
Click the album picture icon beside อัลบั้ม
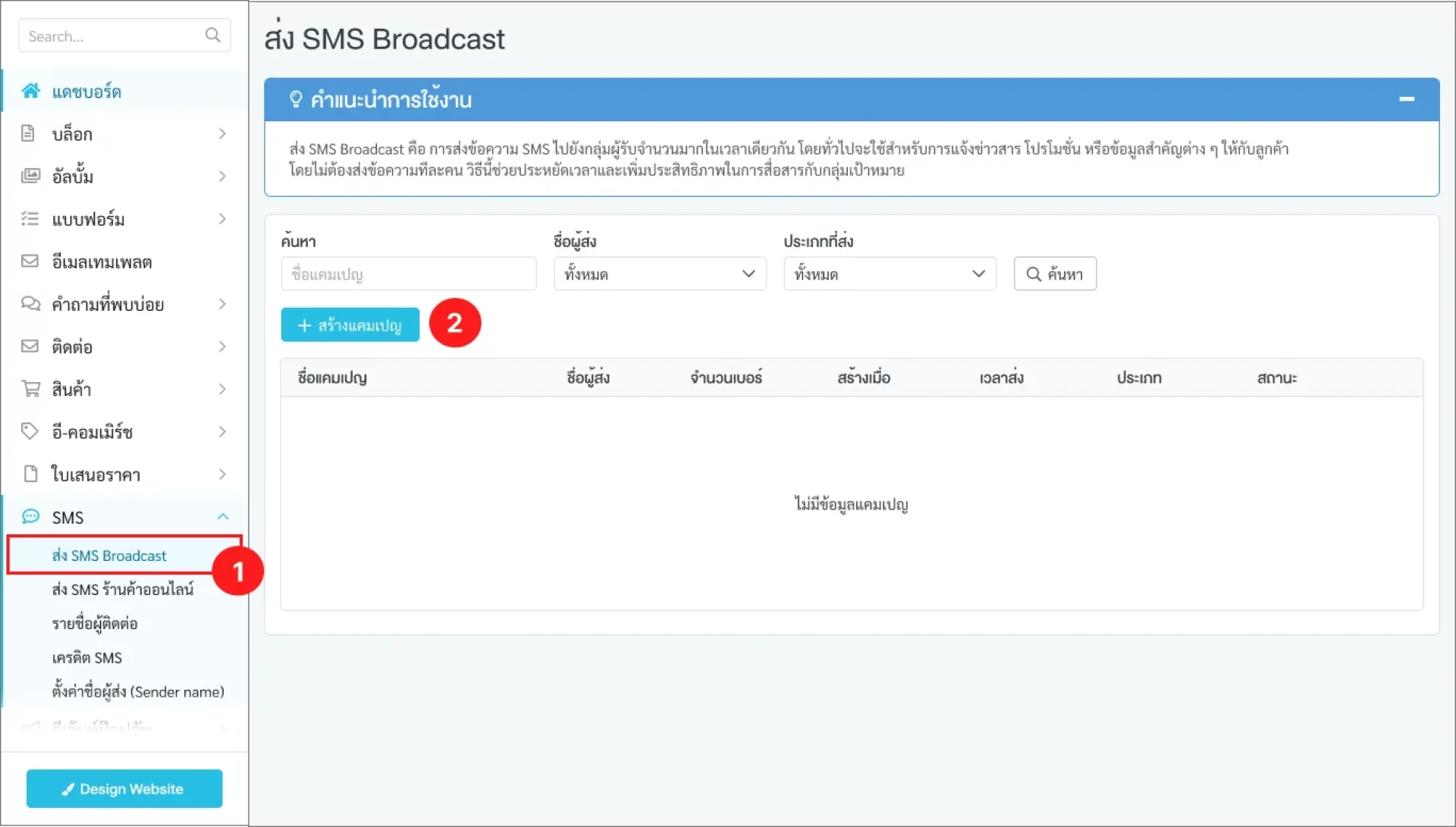point(30,176)
